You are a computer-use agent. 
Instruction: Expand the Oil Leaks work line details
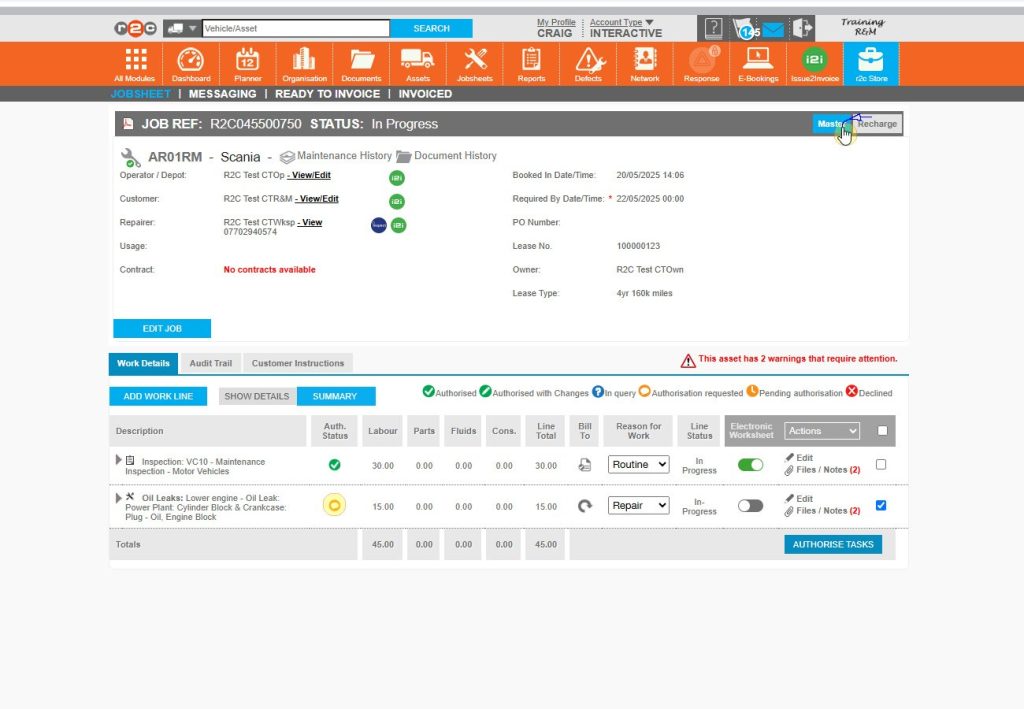pyautogui.click(x=118, y=497)
